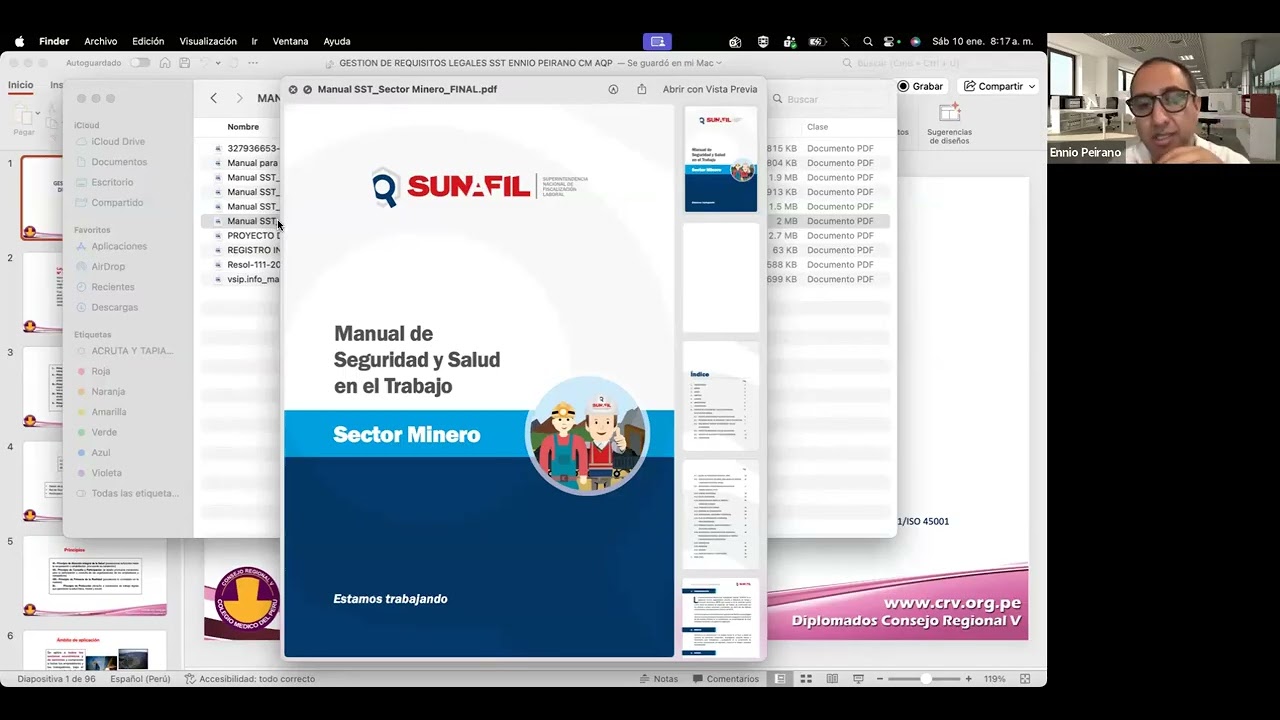Image resolution: width=1280 pixels, height=720 pixels.
Task: Open Compartido in Finder sidebar
Action: point(110,202)
